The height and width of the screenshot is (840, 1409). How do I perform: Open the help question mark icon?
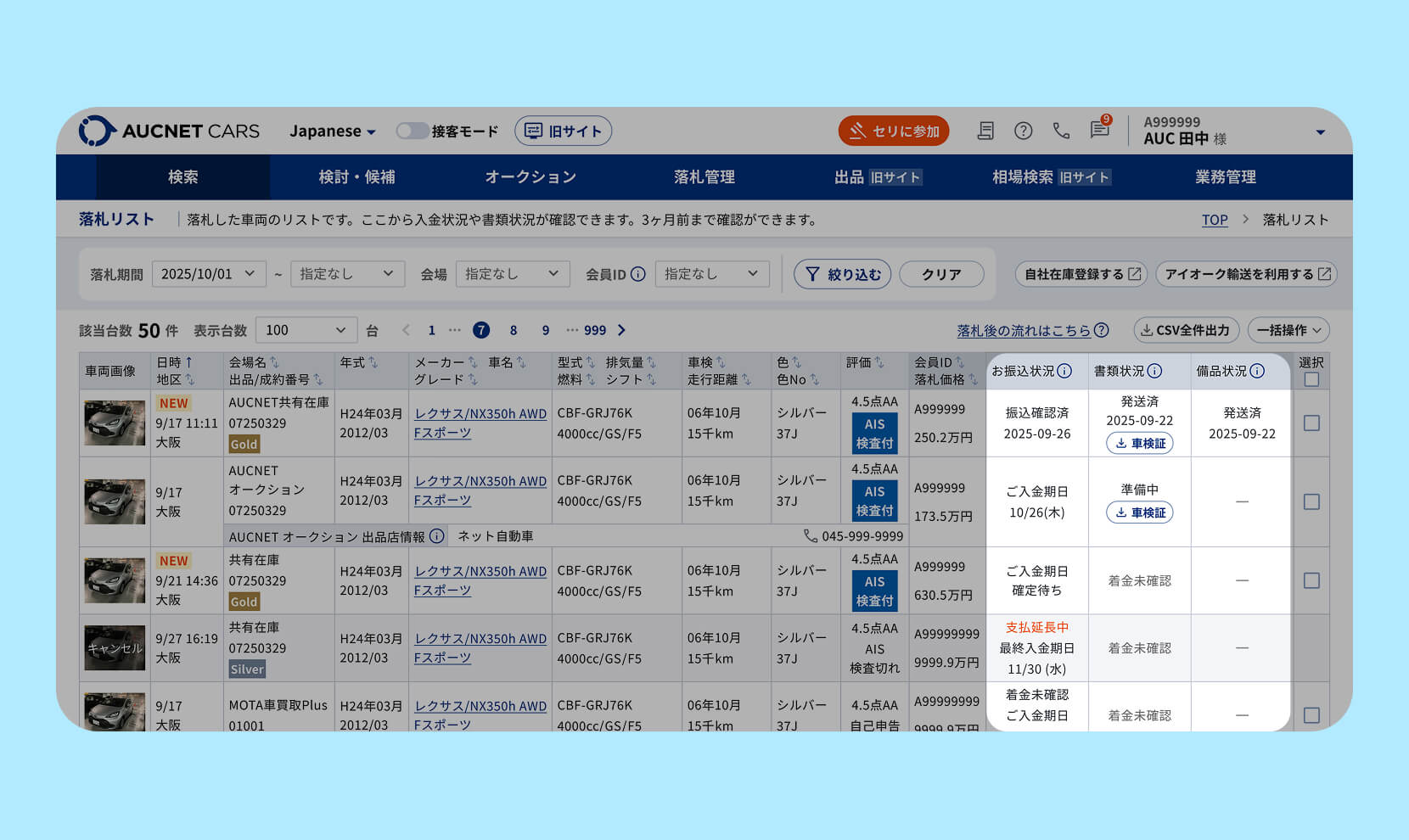click(1024, 131)
